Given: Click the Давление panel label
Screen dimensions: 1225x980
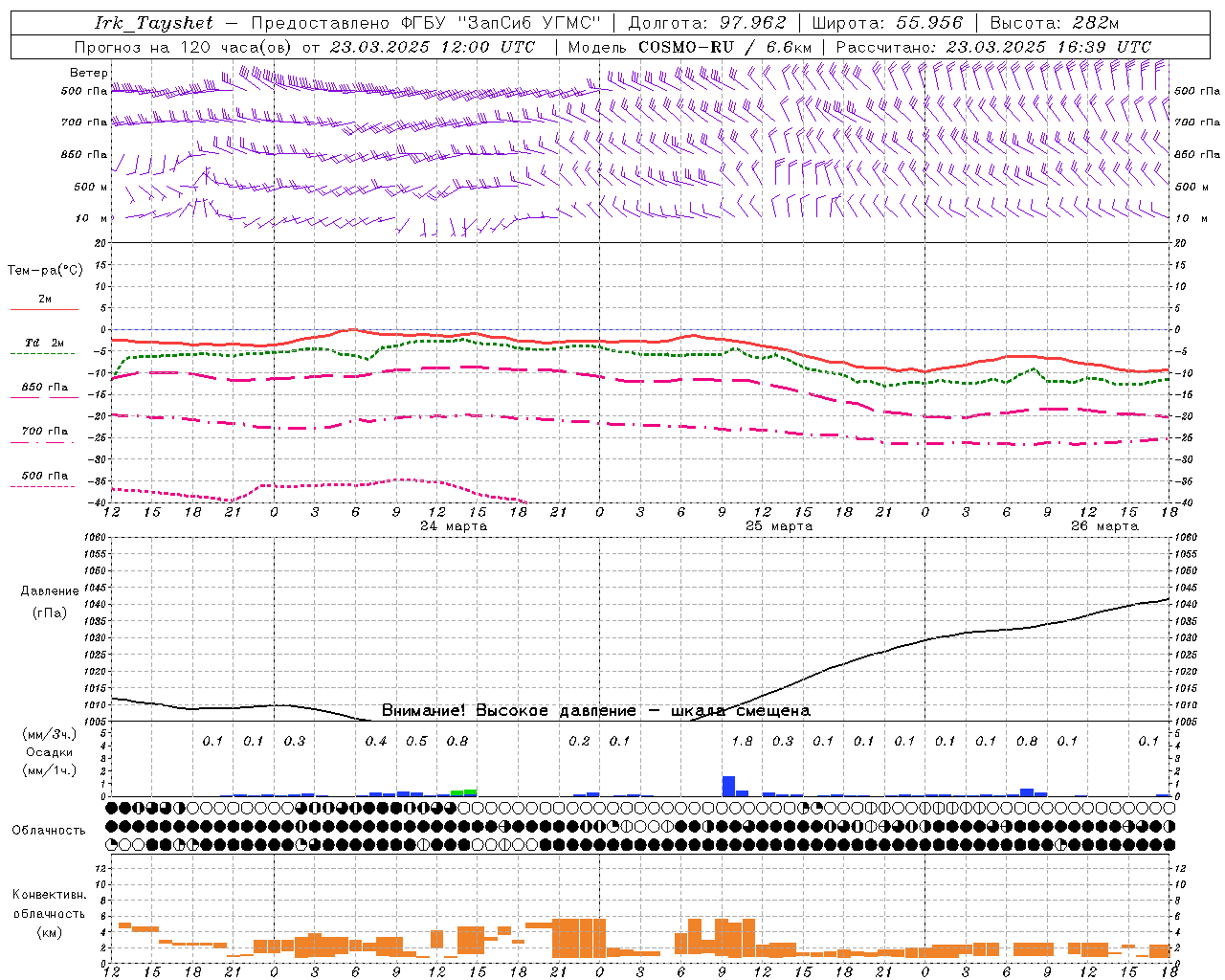Looking at the screenshot, I should click(x=50, y=591).
